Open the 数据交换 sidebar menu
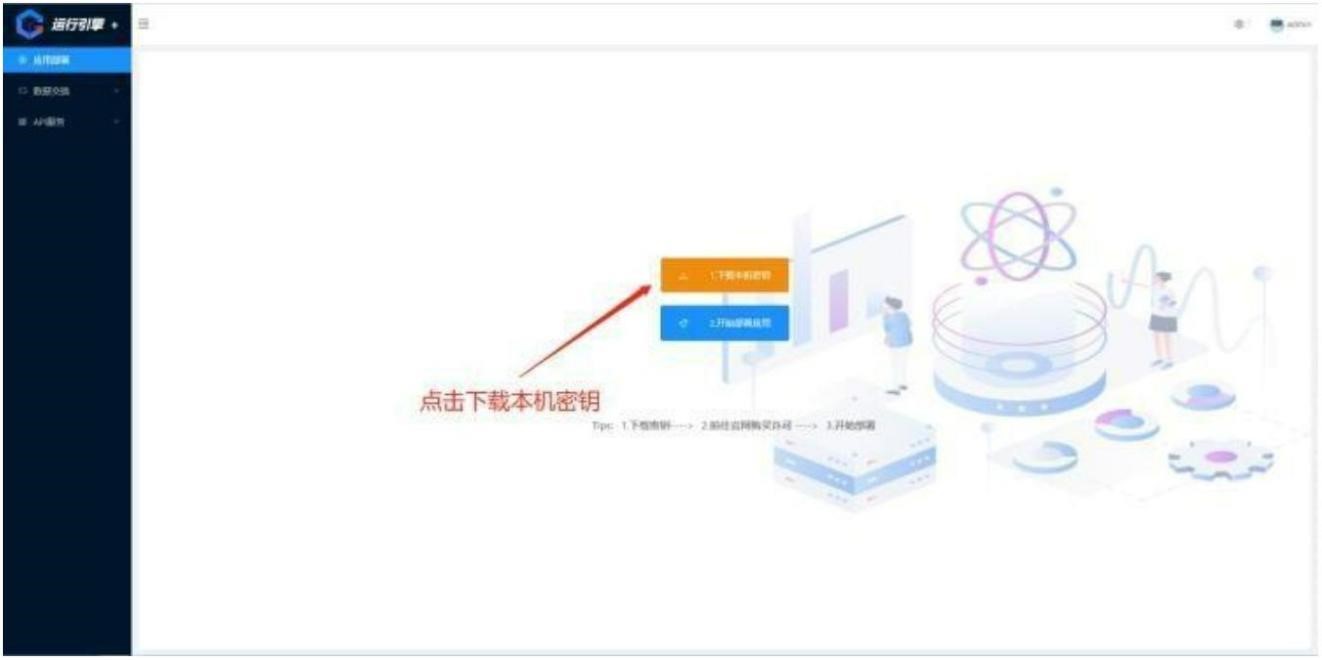Screen dimensions: 1322x660 [66, 91]
